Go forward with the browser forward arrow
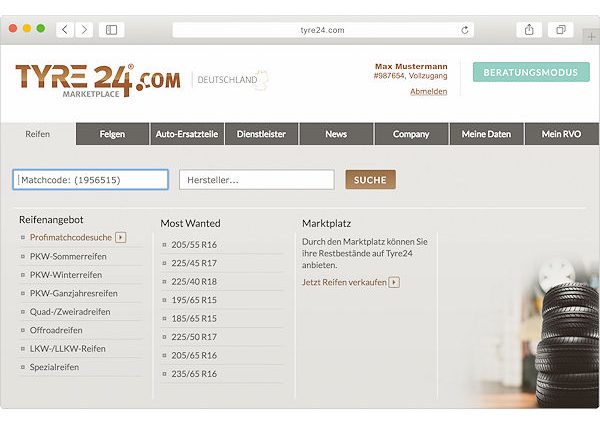The image size is (600, 423). coord(84,29)
